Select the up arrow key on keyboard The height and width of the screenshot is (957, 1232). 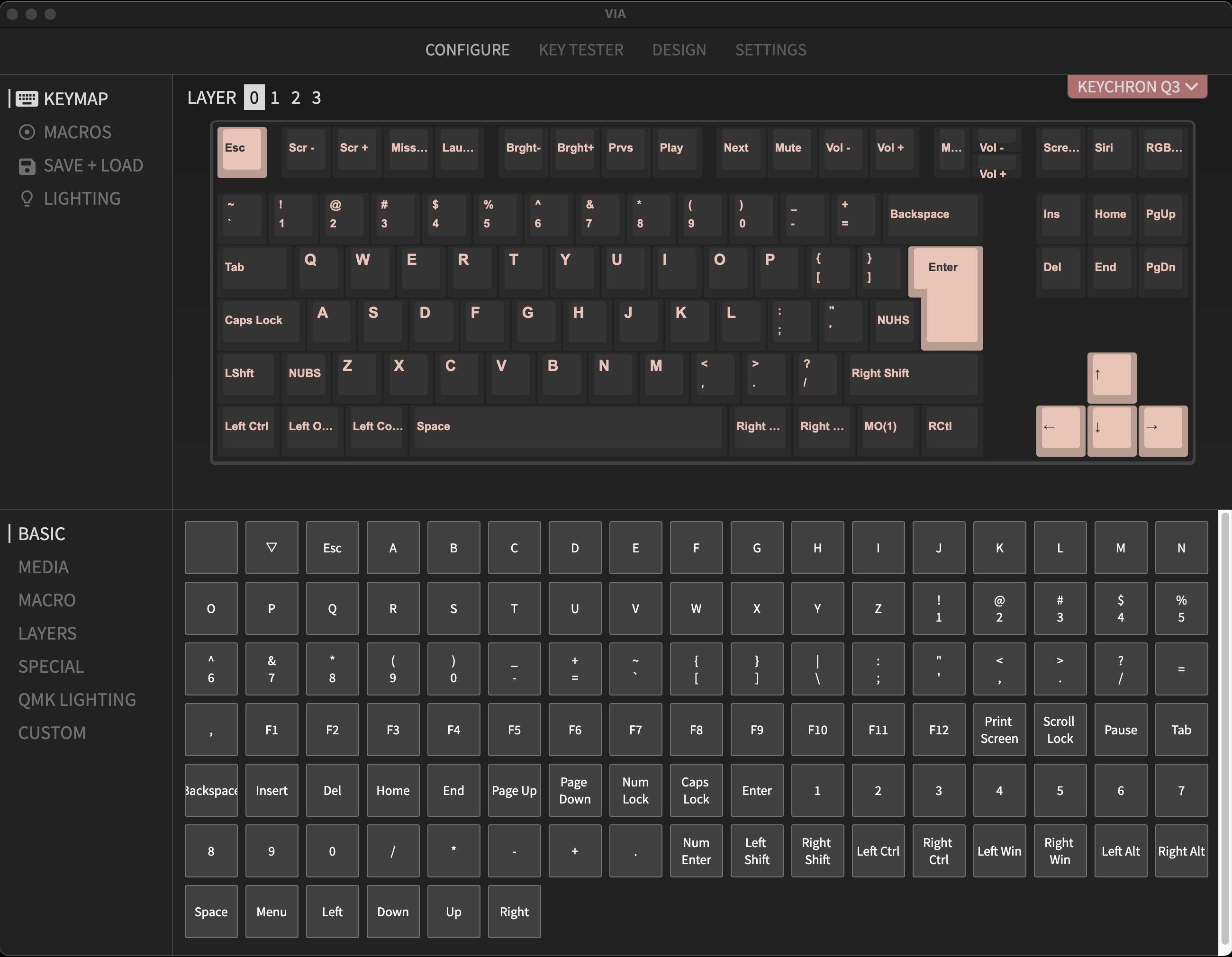click(1111, 375)
